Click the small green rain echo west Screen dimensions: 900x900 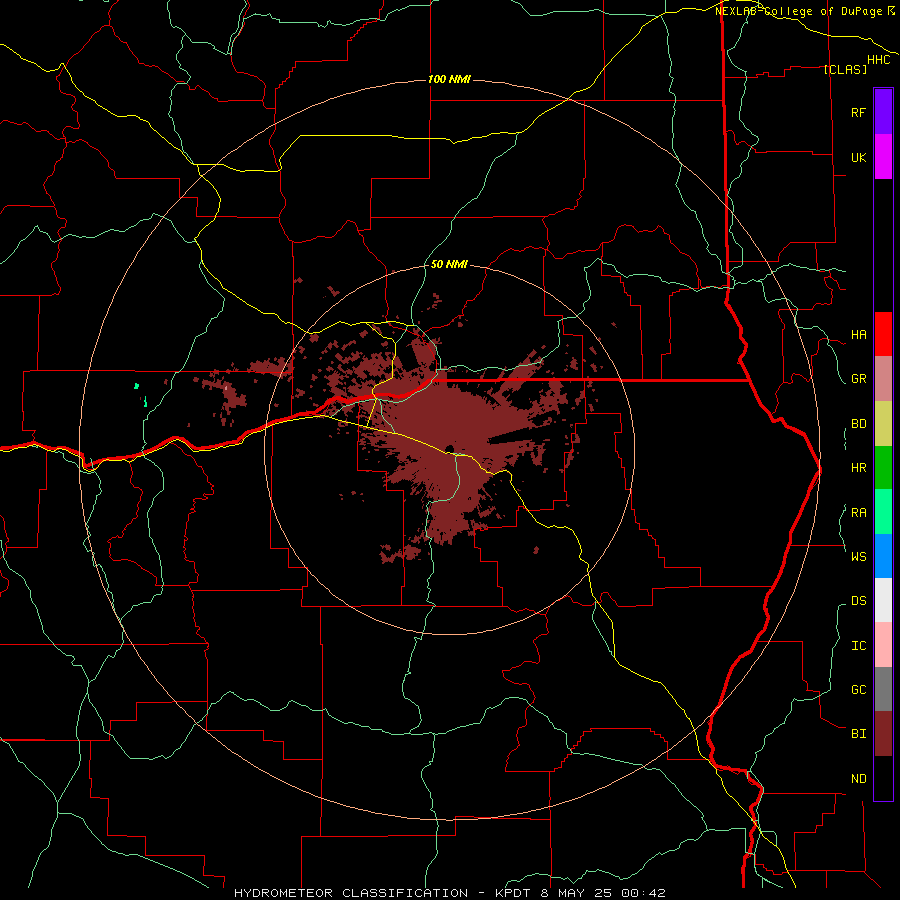pos(137,386)
